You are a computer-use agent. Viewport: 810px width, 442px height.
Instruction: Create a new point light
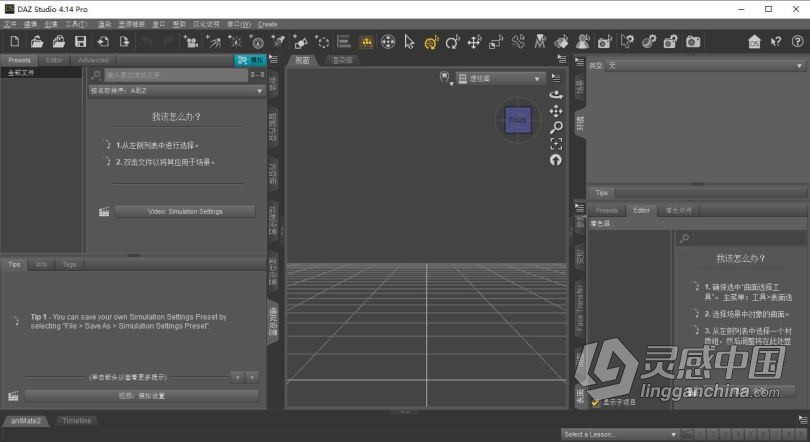coord(234,41)
